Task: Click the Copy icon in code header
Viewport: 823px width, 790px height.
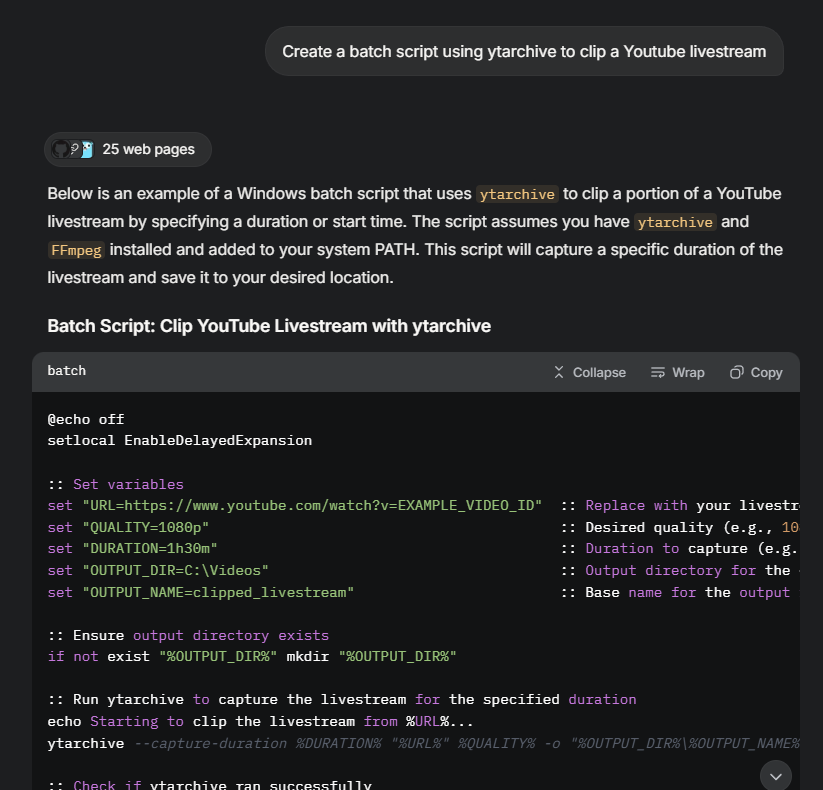Action: click(736, 372)
